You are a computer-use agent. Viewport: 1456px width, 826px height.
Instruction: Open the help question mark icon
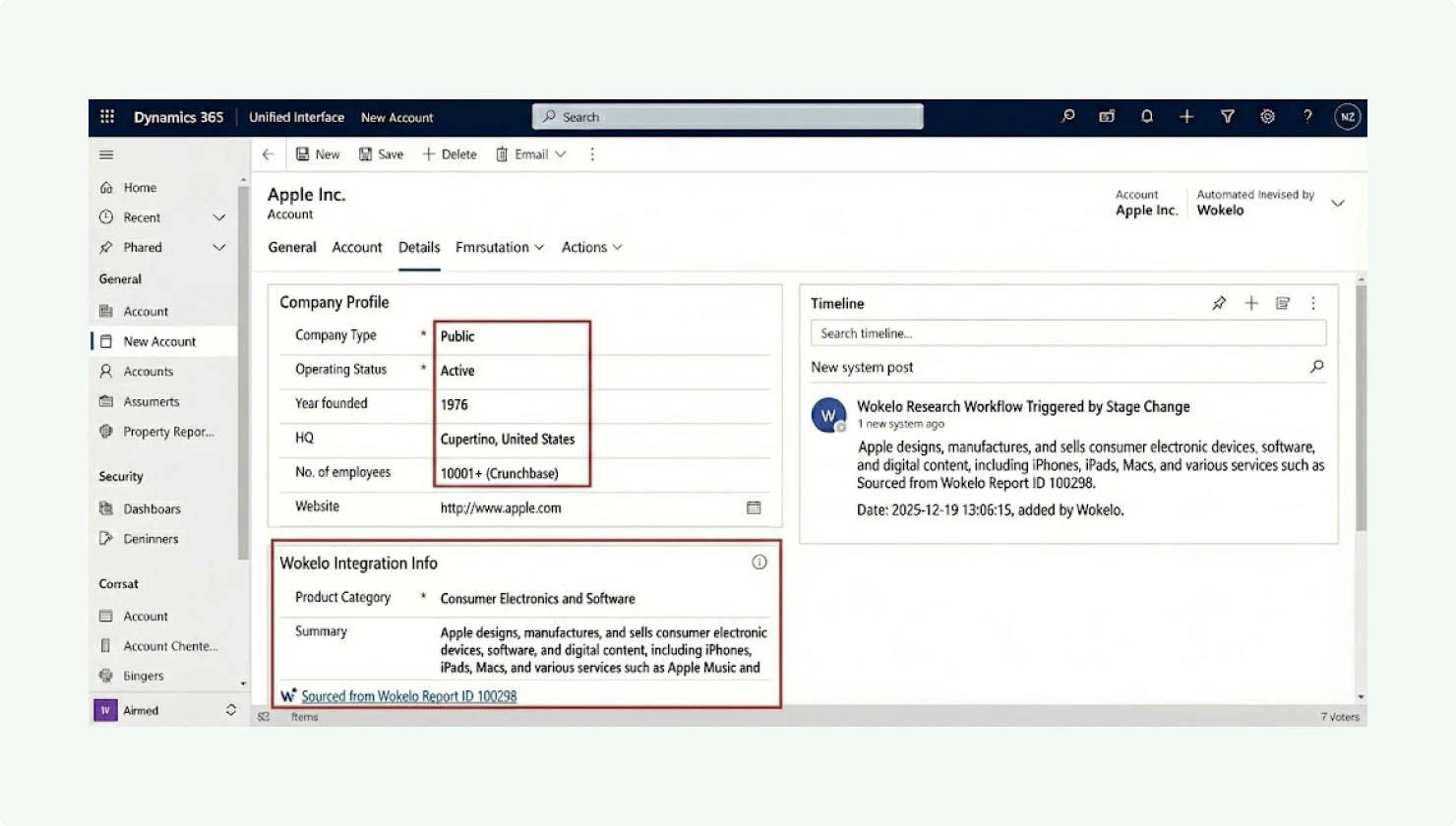click(1307, 116)
